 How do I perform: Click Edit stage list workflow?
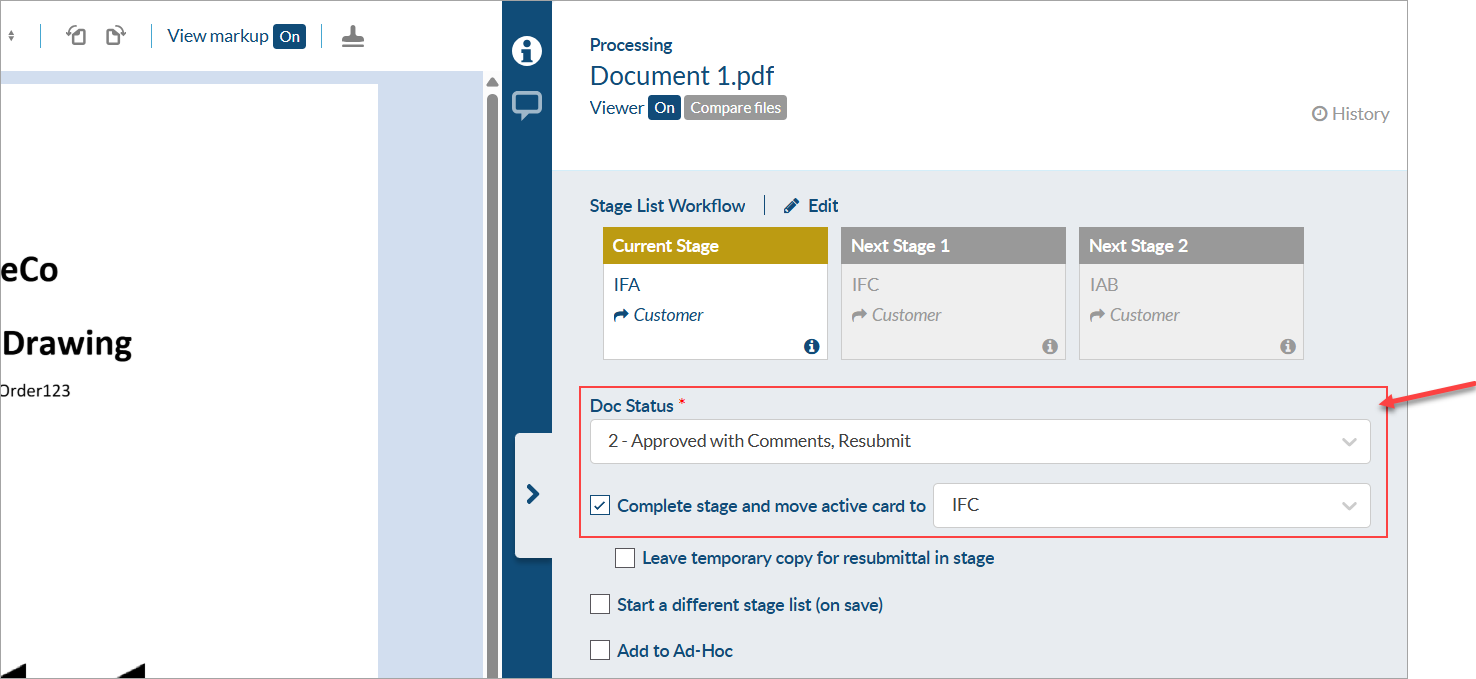pos(811,205)
